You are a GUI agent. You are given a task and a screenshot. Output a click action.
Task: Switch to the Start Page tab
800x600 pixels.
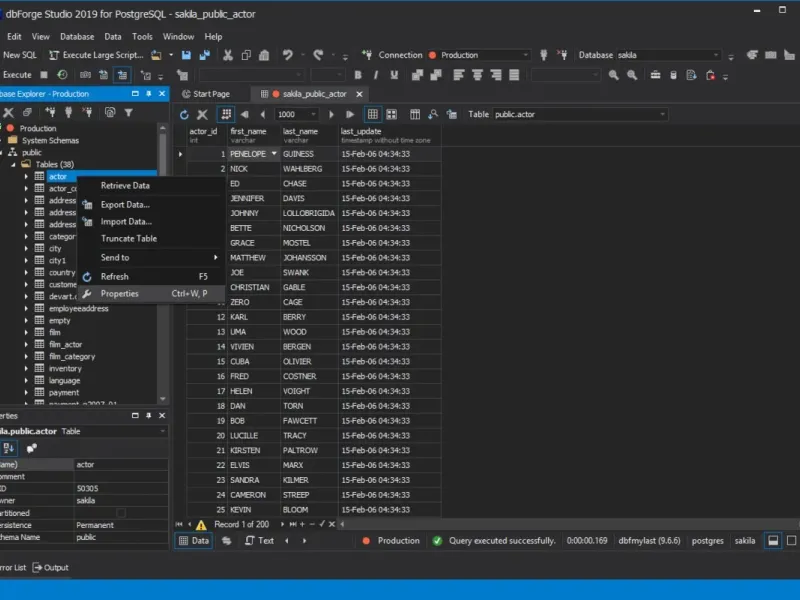click(x=207, y=94)
